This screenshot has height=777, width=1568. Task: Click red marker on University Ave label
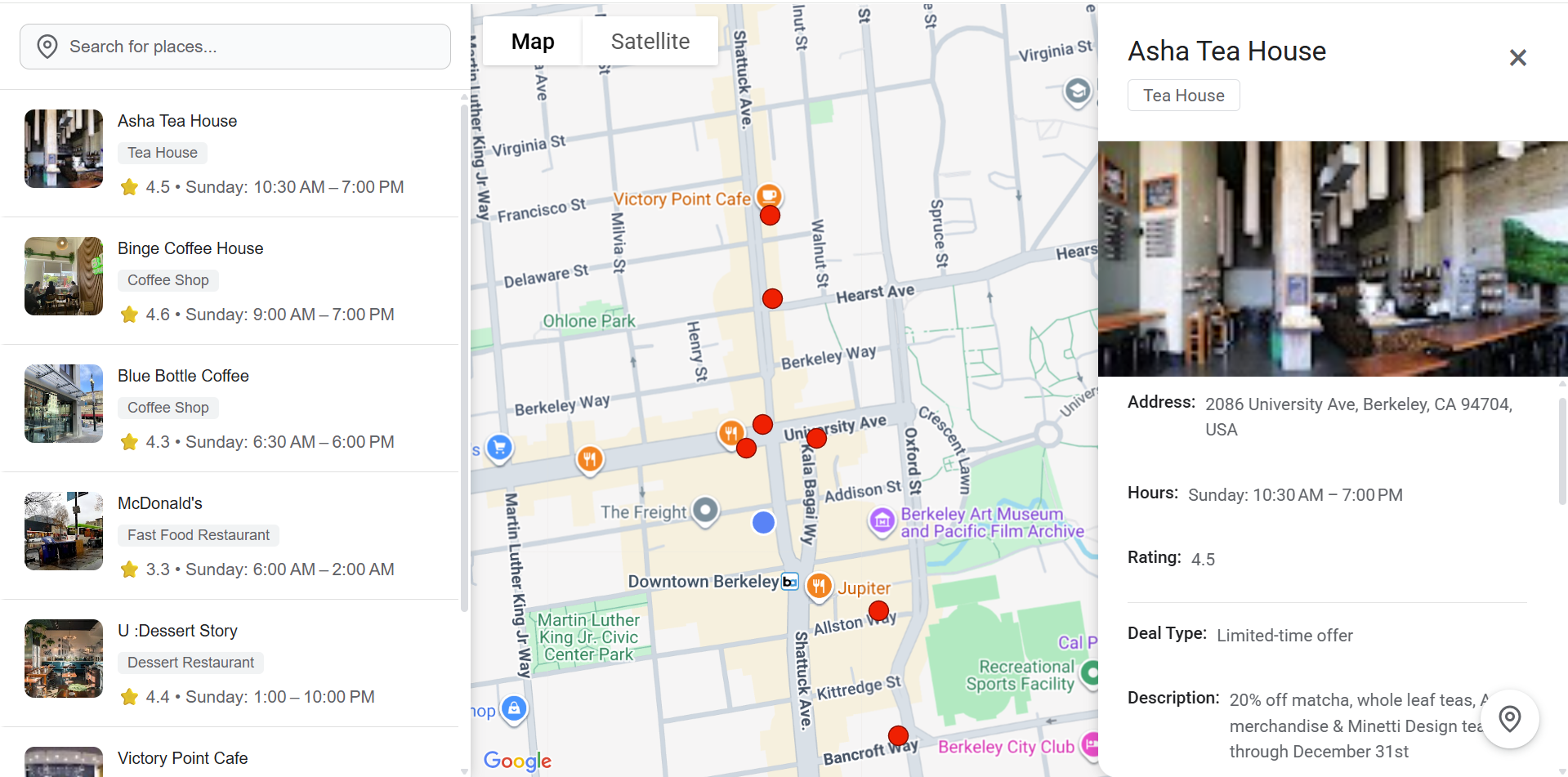(x=816, y=439)
